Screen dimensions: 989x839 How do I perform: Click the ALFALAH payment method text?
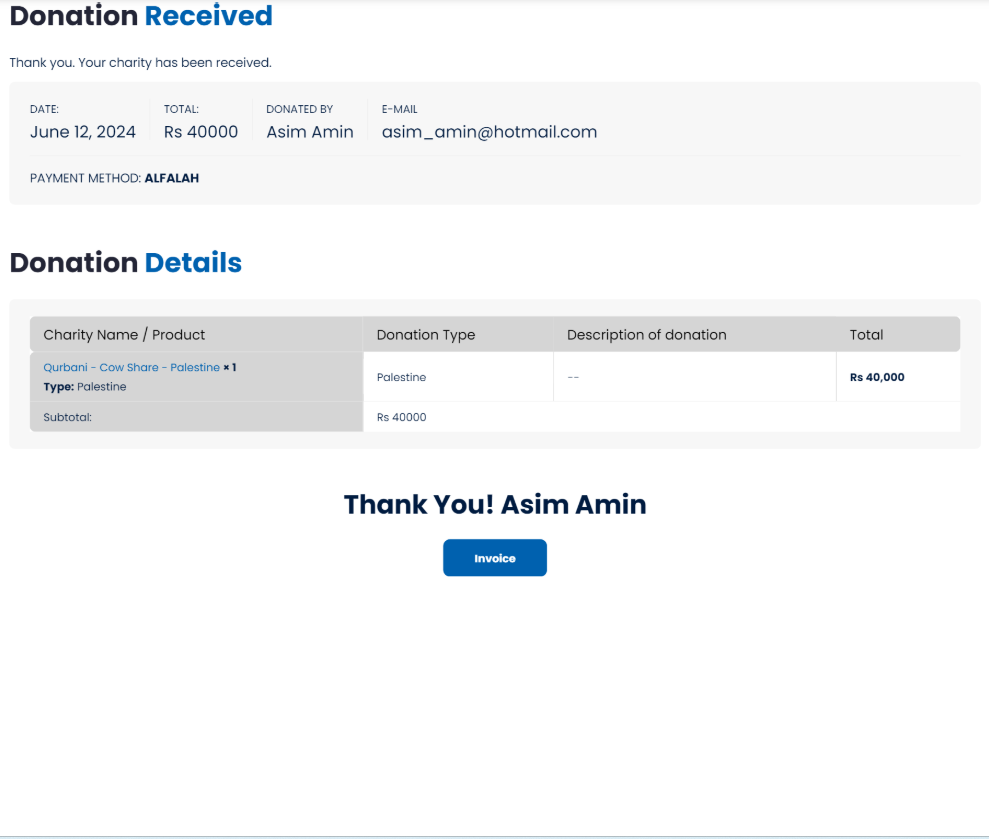[x=171, y=179]
